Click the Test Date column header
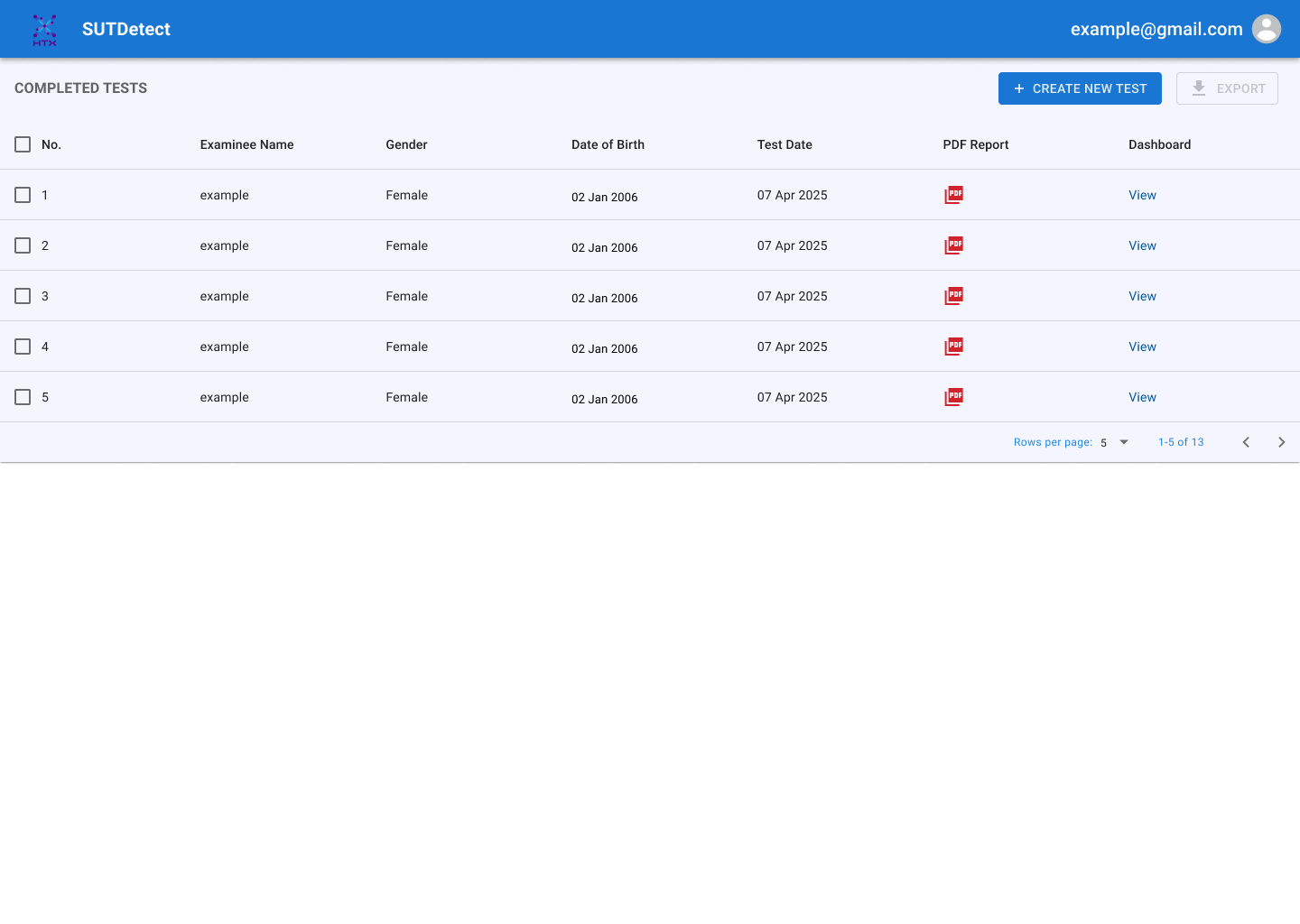 (x=785, y=144)
